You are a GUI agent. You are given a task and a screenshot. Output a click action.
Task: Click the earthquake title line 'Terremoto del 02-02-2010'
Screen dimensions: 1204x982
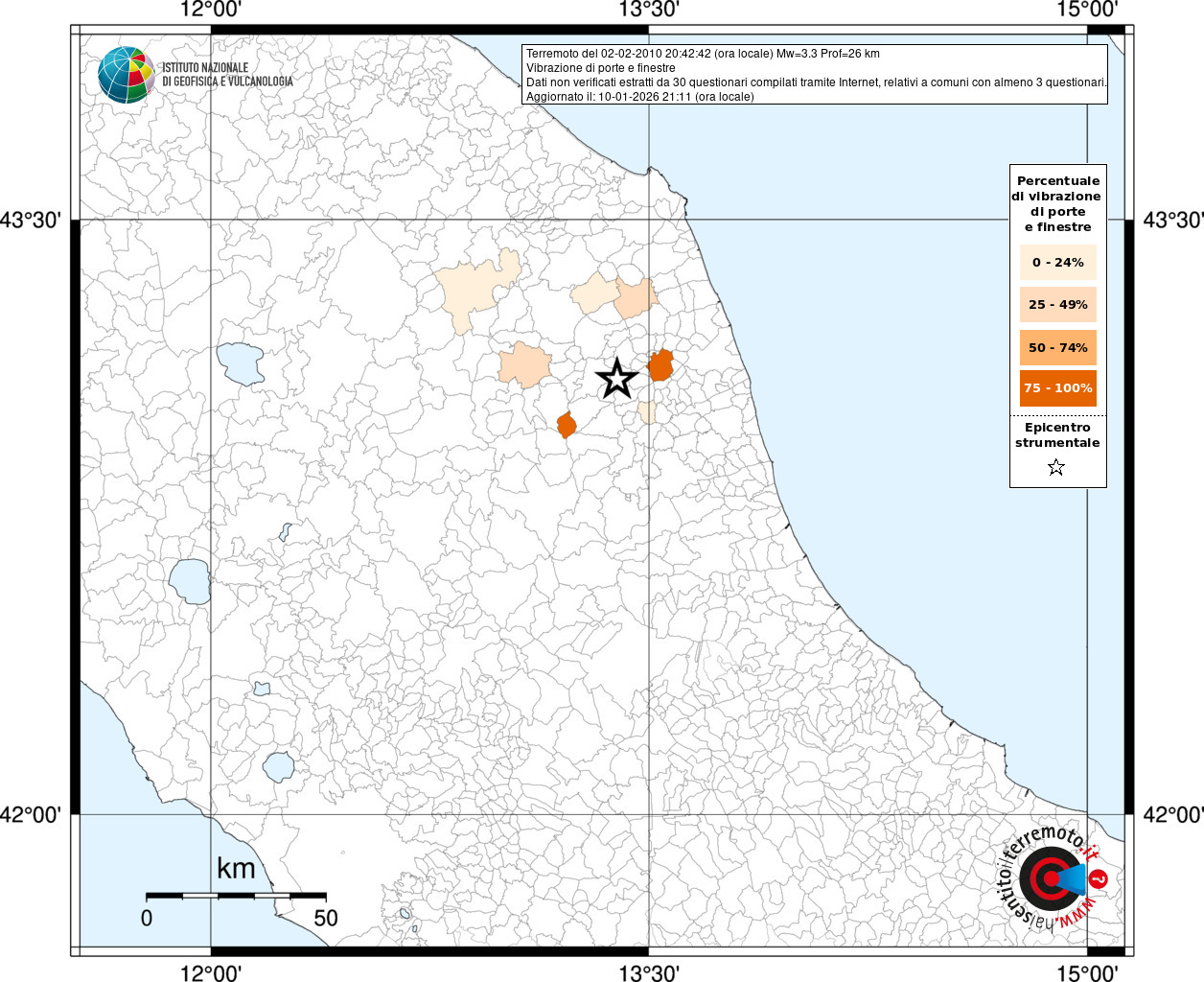click(703, 54)
